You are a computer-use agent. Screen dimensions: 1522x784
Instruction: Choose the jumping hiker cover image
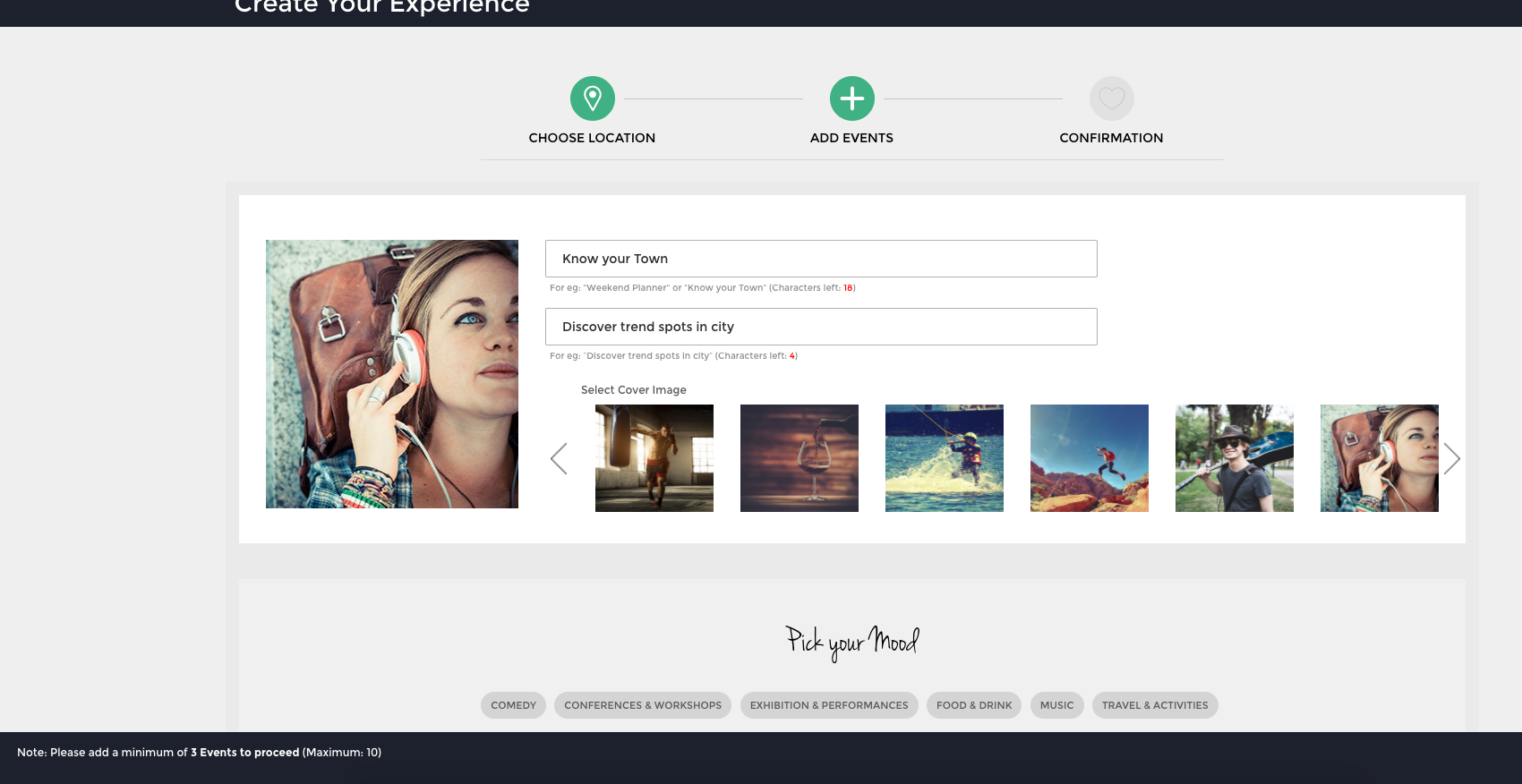pos(1090,458)
